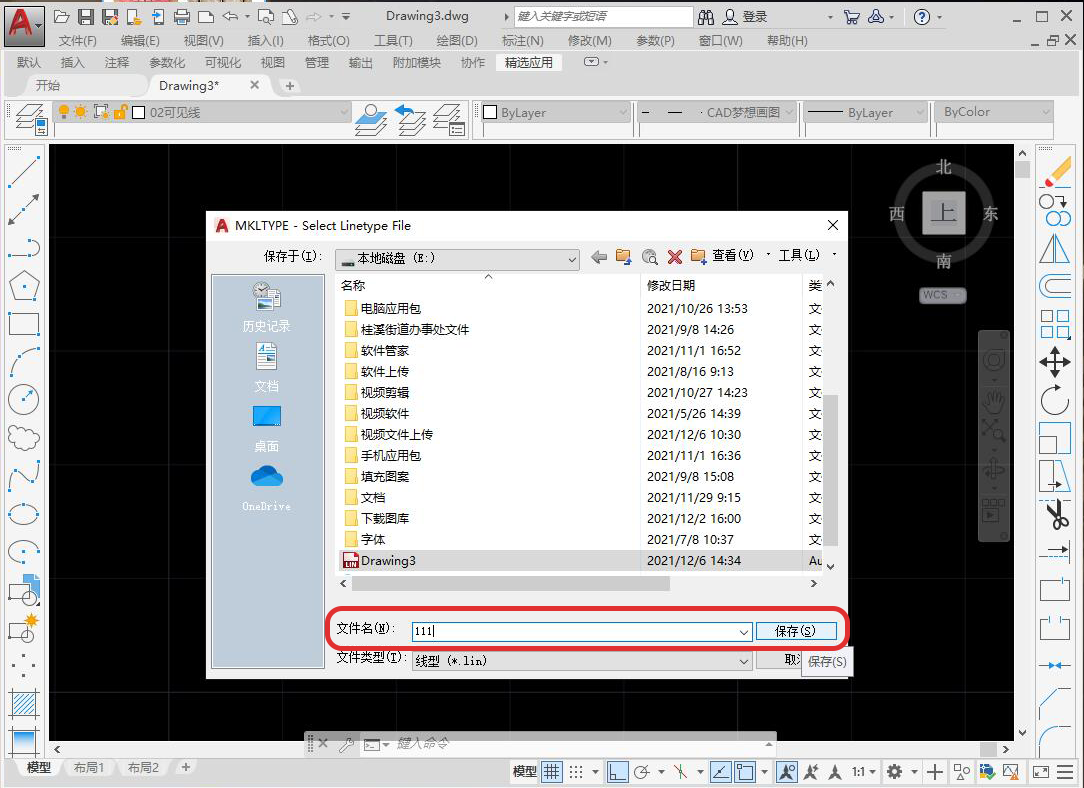Toggle layer lock padlock icon

(120, 112)
